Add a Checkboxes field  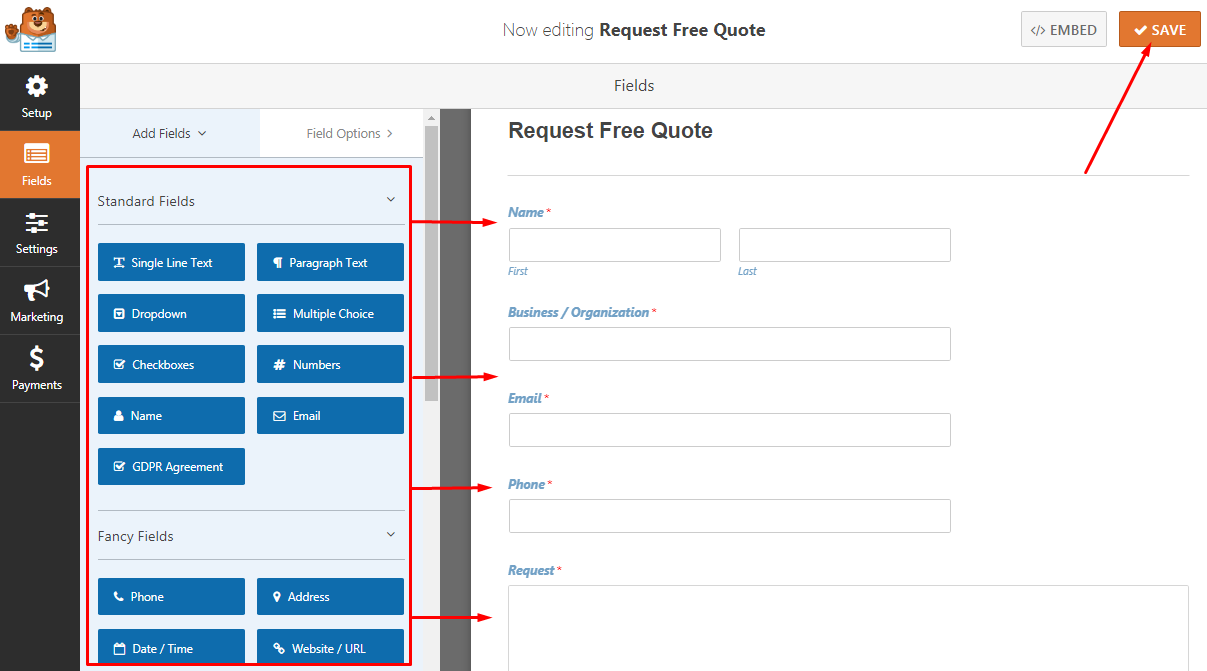click(x=171, y=365)
